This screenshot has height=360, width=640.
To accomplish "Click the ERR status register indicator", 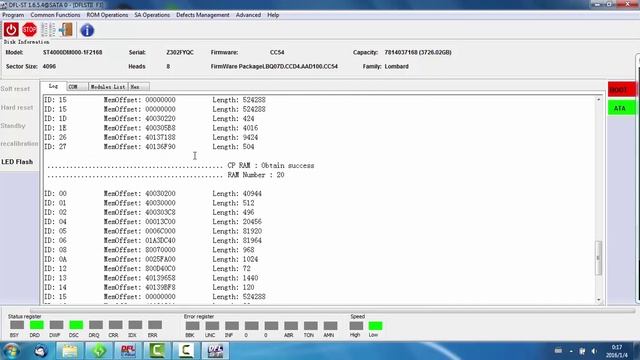I will pyautogui.click(x=155, y=325).
